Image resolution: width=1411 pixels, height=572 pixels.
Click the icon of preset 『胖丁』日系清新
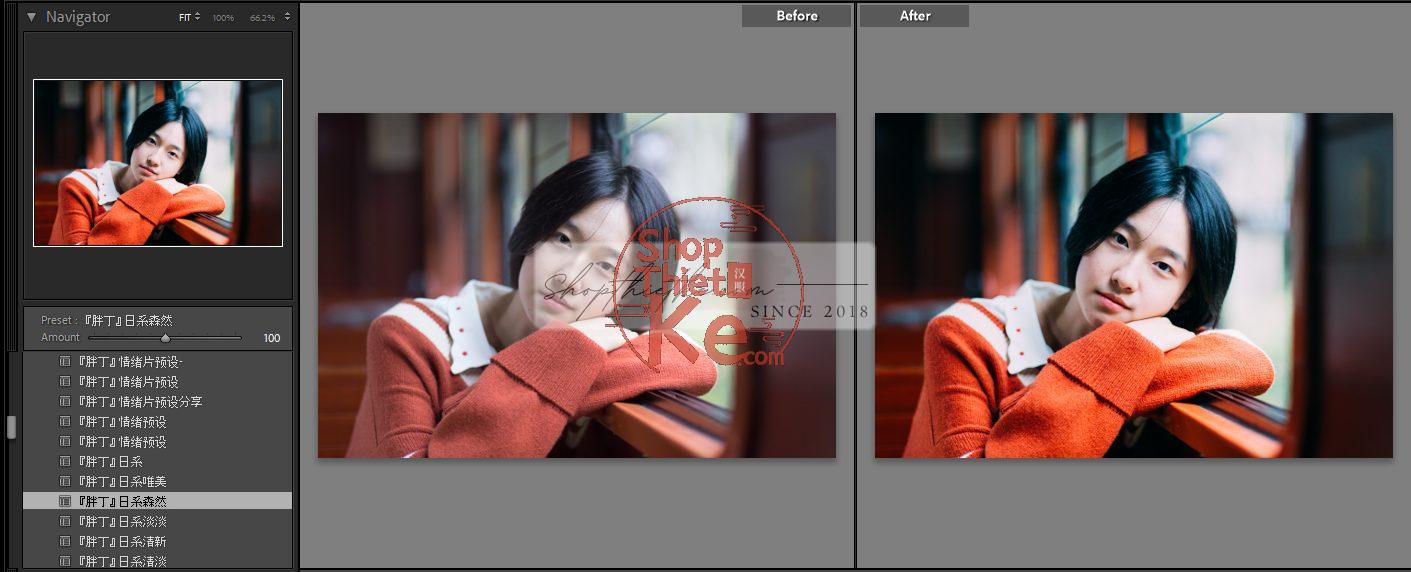point(65,542)
